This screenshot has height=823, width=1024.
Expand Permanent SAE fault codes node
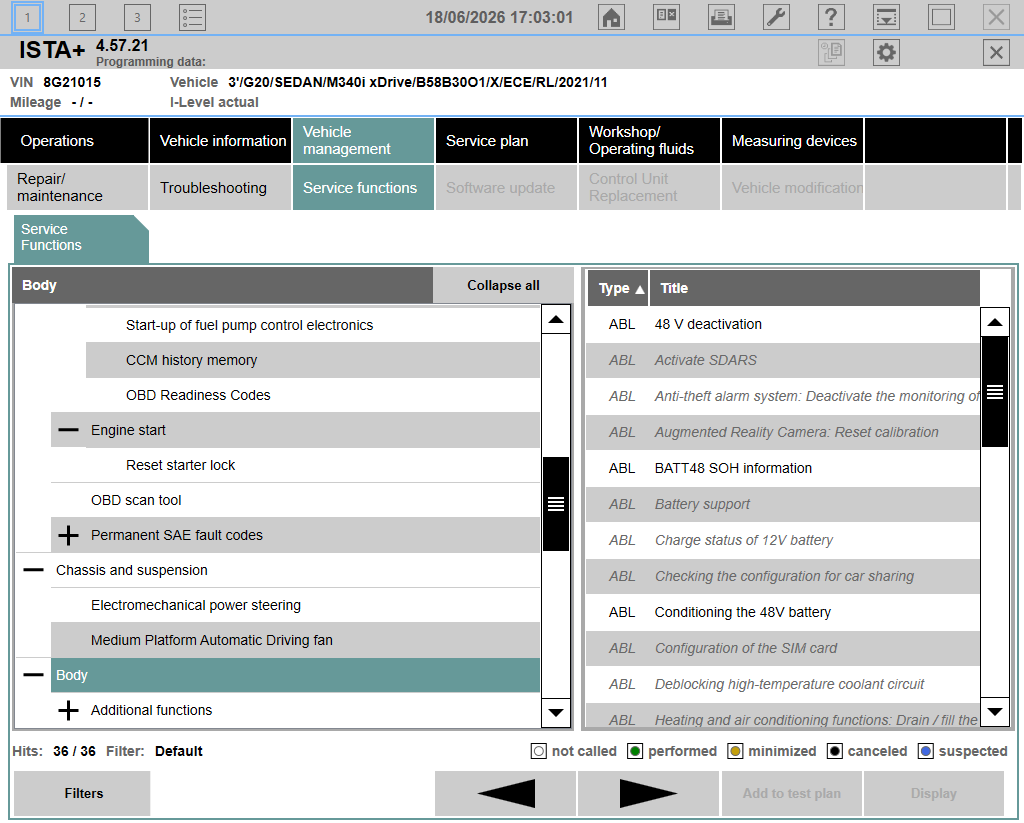[68, 536]
